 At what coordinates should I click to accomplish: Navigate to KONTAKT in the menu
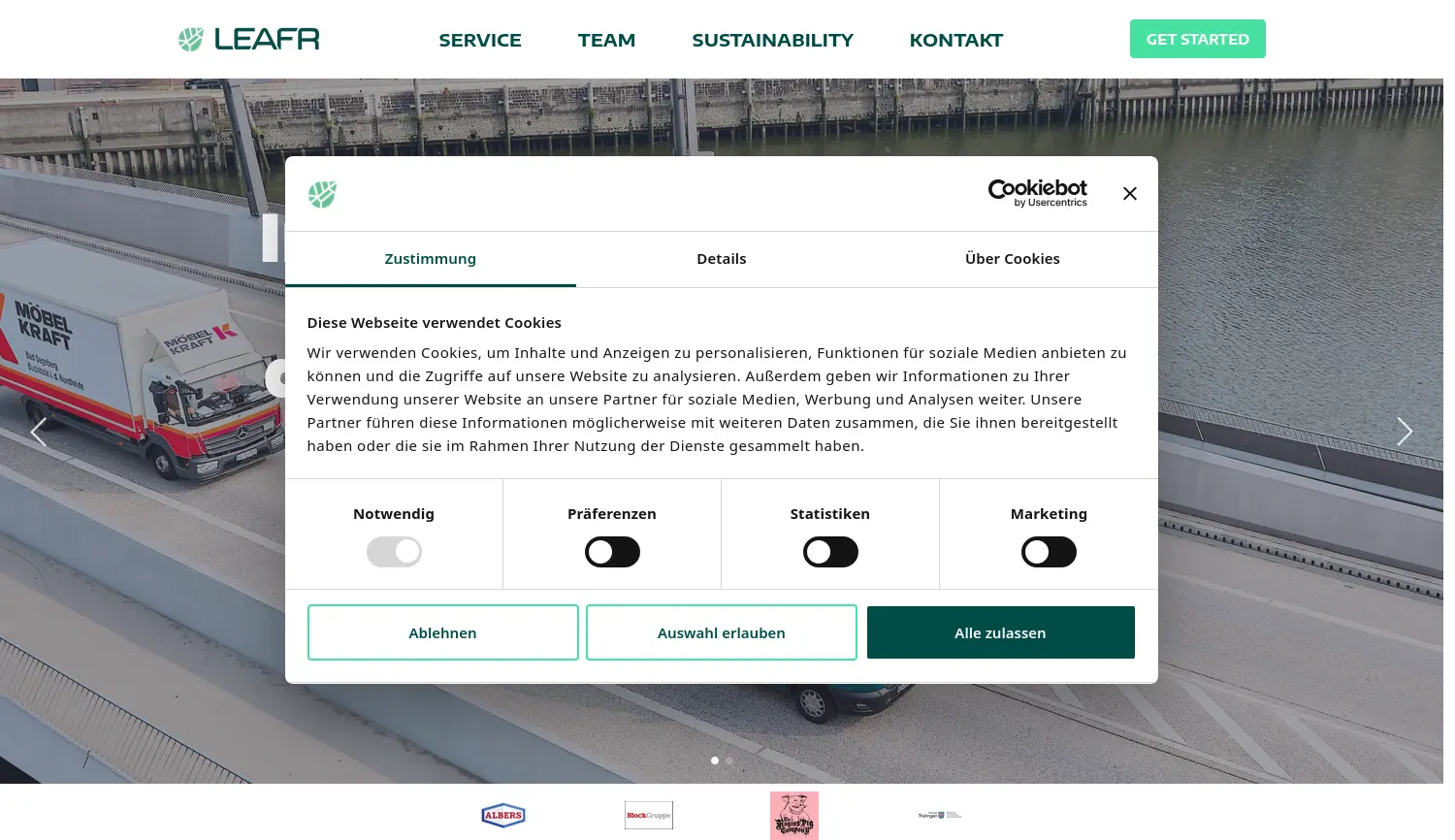[x=955, y=40]
